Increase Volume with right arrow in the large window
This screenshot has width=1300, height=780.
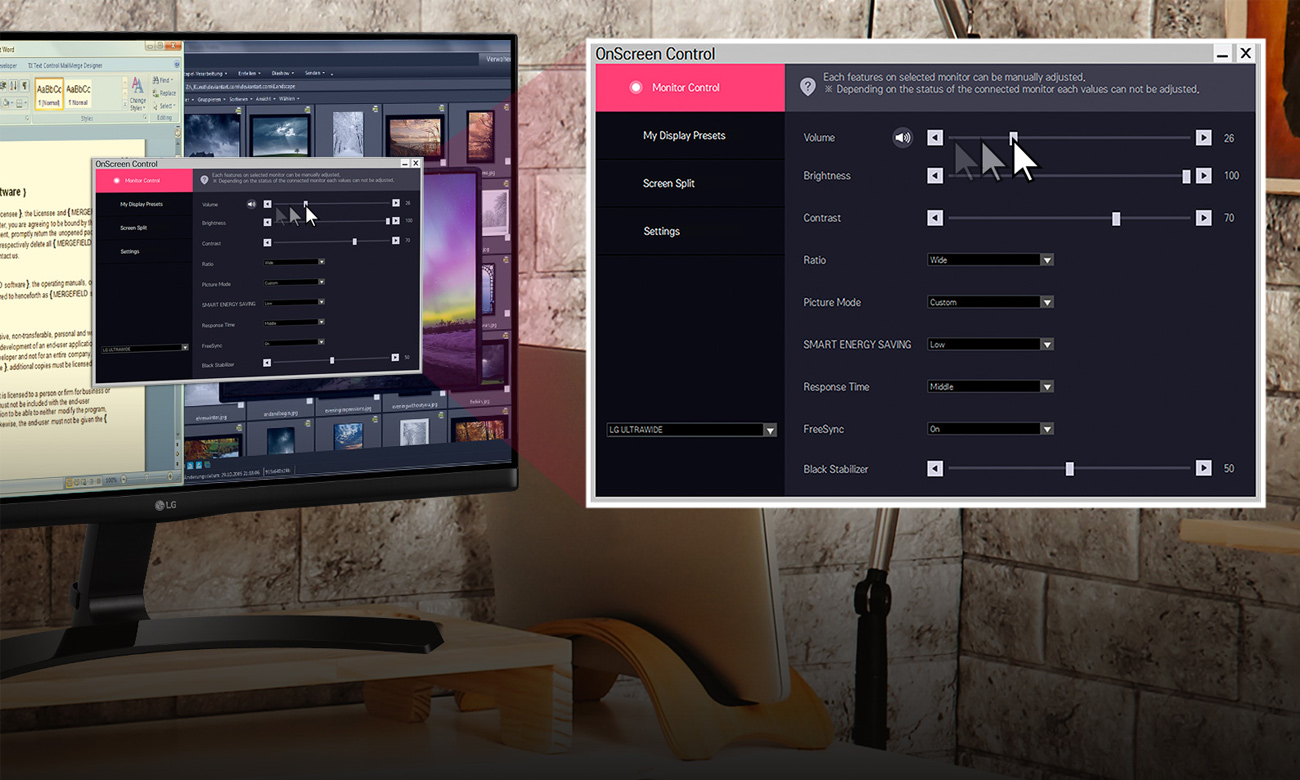[1204, 138]
